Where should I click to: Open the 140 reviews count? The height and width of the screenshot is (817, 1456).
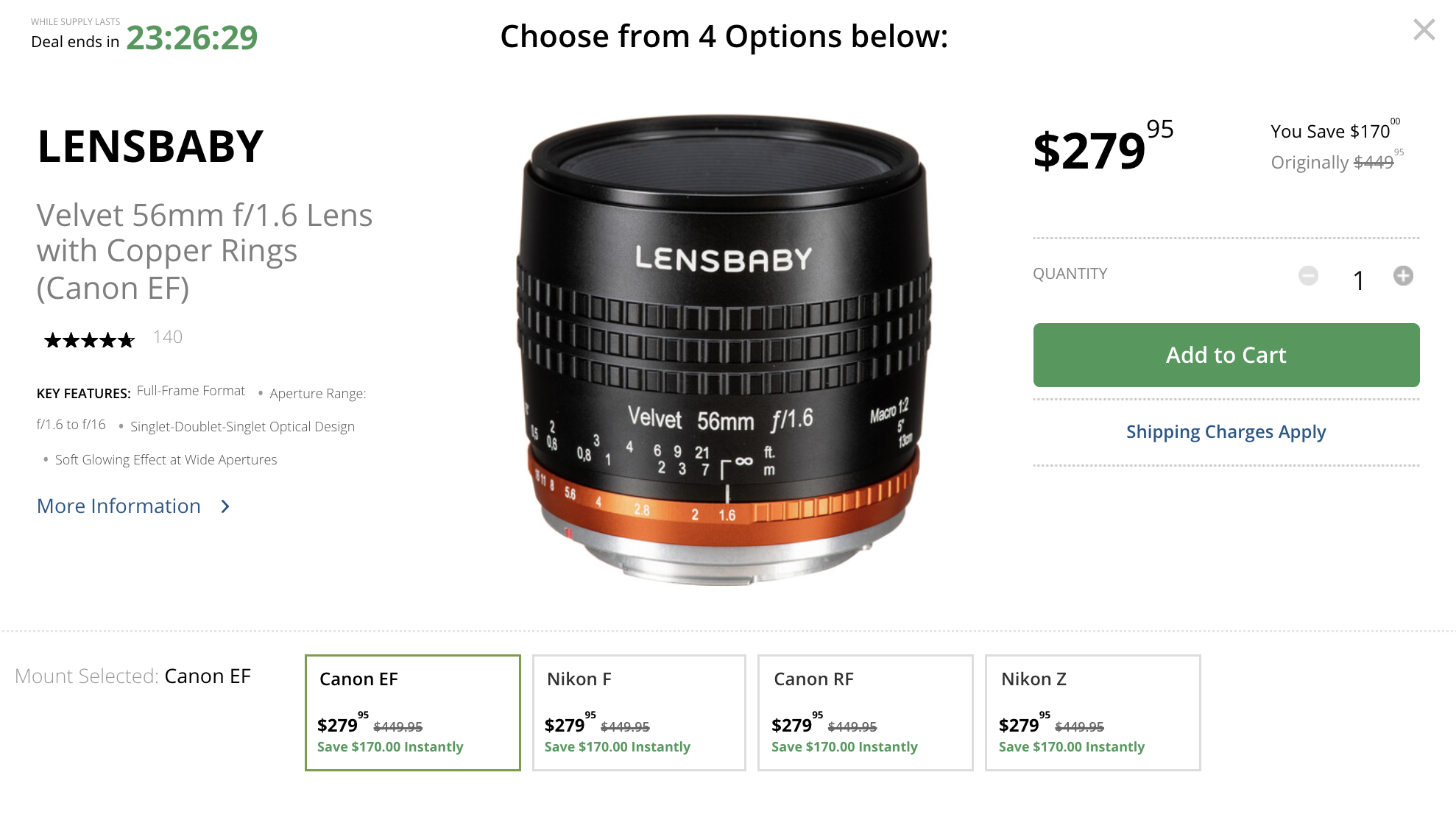click(x=168, y=337)
